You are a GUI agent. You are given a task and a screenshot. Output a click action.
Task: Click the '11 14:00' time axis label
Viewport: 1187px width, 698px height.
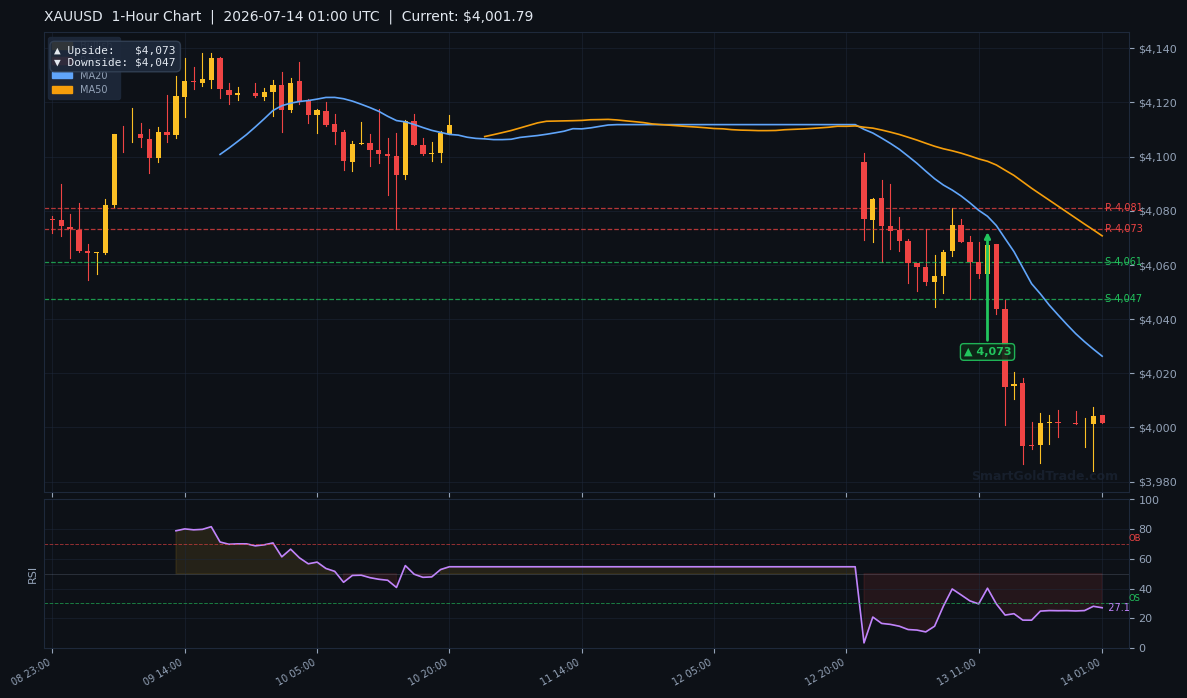click(560, 672)
